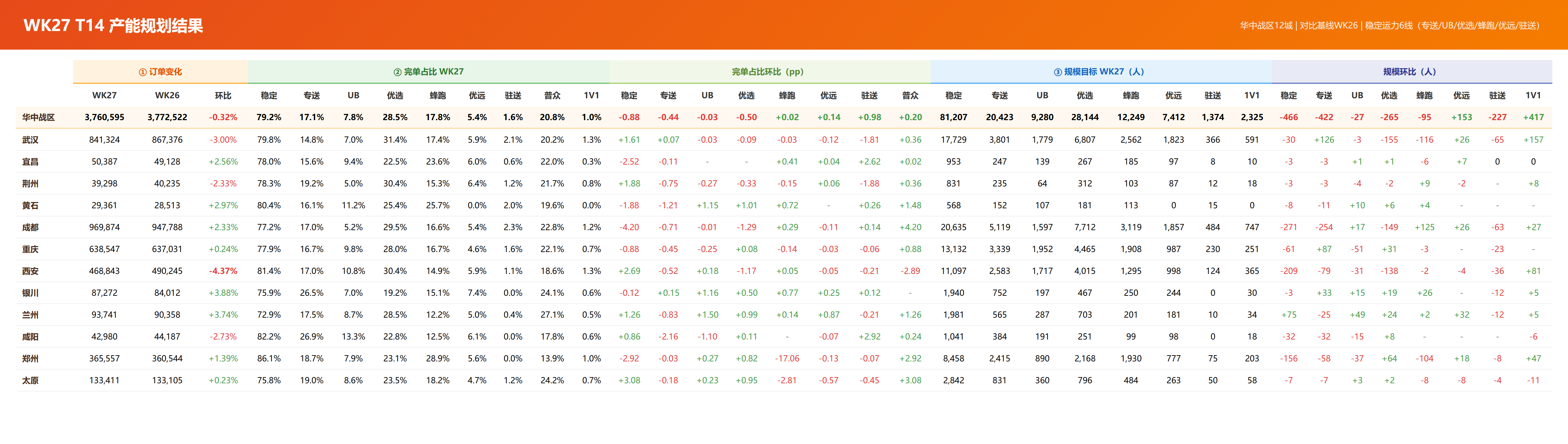
Task: Click 兰州's 稳定 share cell 72.9%
Action: coord(269,315)
